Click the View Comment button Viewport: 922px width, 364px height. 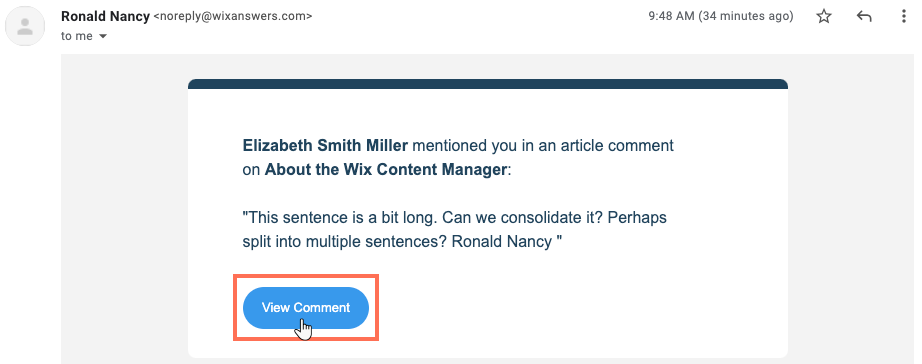pos(306,308)
